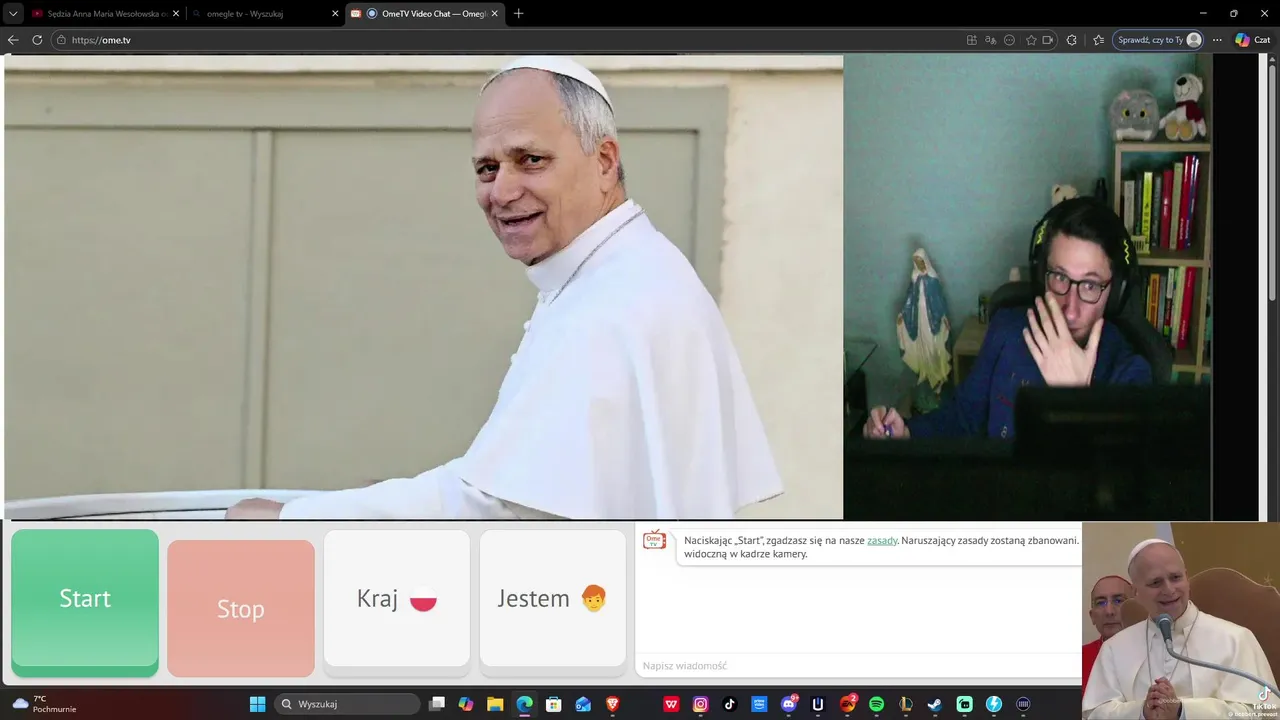
Task: Click the OmeTV logo in chat
Action: [x=654, y=540]
